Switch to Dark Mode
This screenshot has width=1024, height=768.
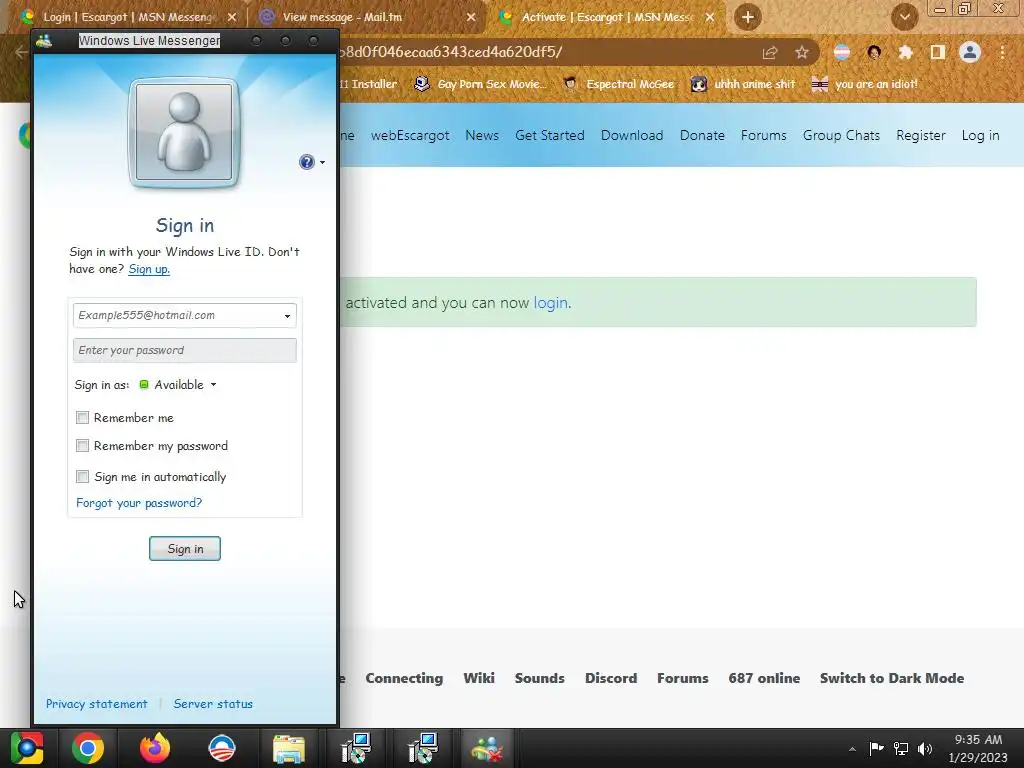pyautogui.click(x=892, y=679)
